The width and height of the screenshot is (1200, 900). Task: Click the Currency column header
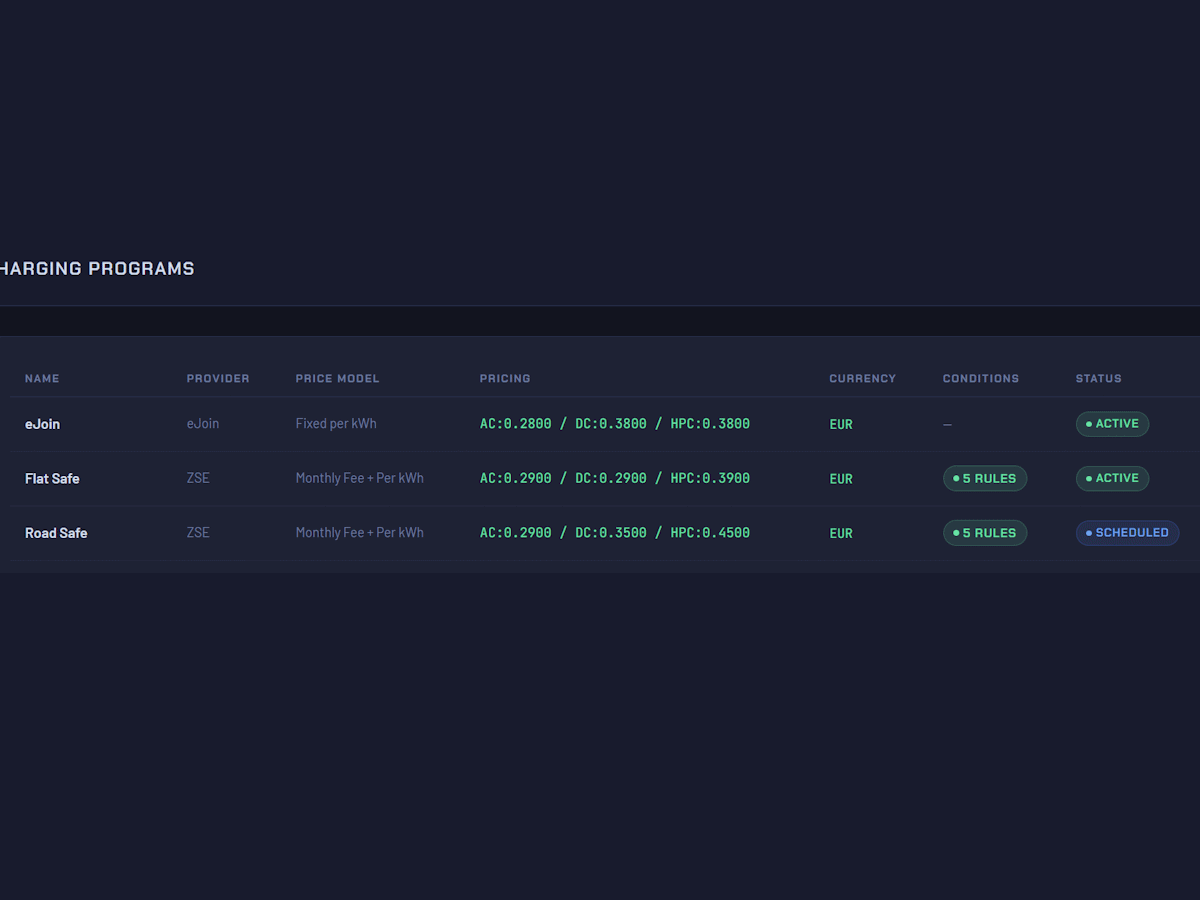pos(862,379)
